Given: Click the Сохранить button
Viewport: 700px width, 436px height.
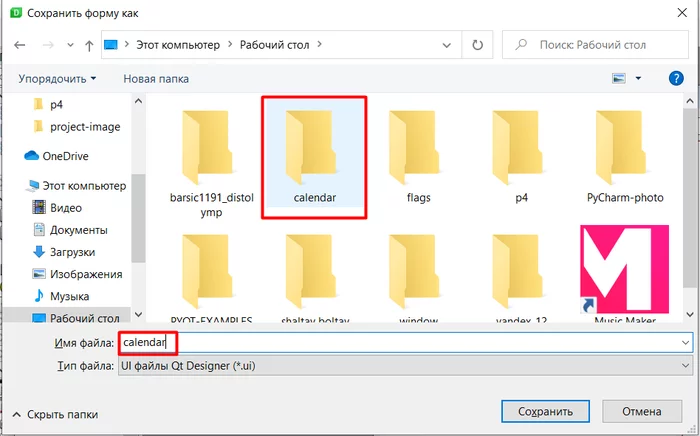Looking at the screenshot, I should tap(545, 411).
